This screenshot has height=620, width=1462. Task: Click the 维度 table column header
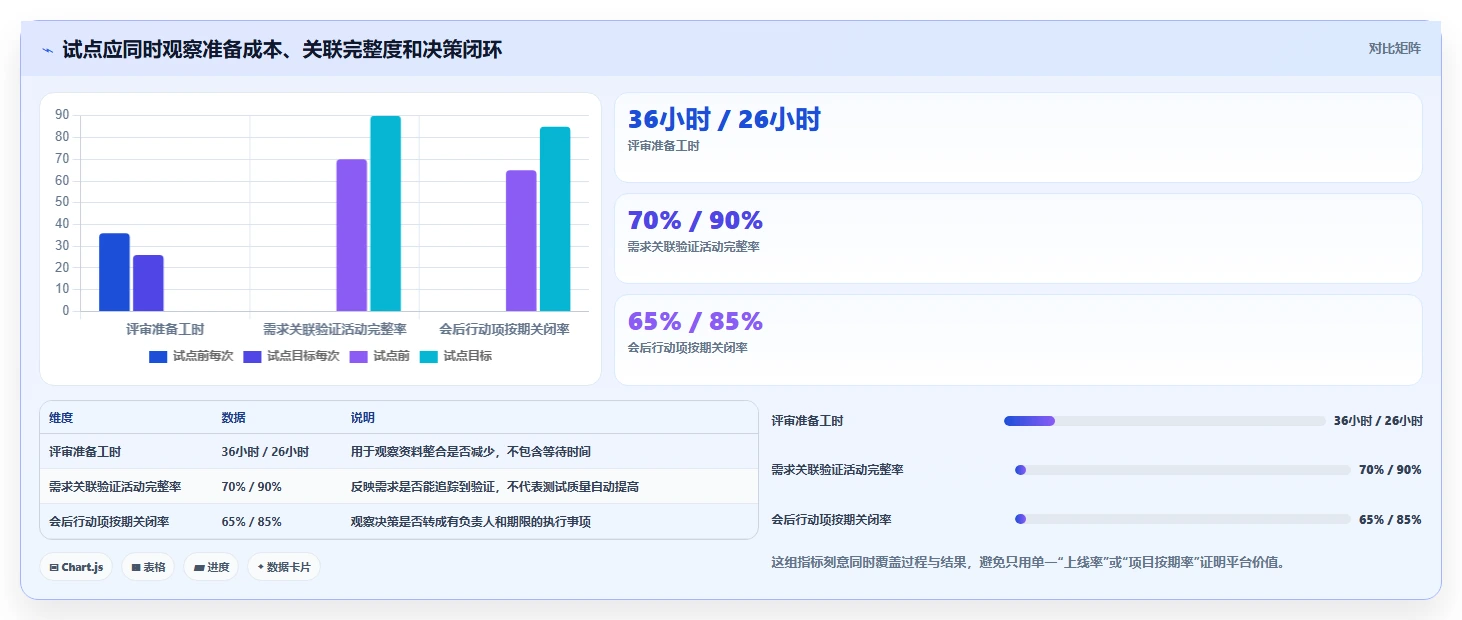61,418
